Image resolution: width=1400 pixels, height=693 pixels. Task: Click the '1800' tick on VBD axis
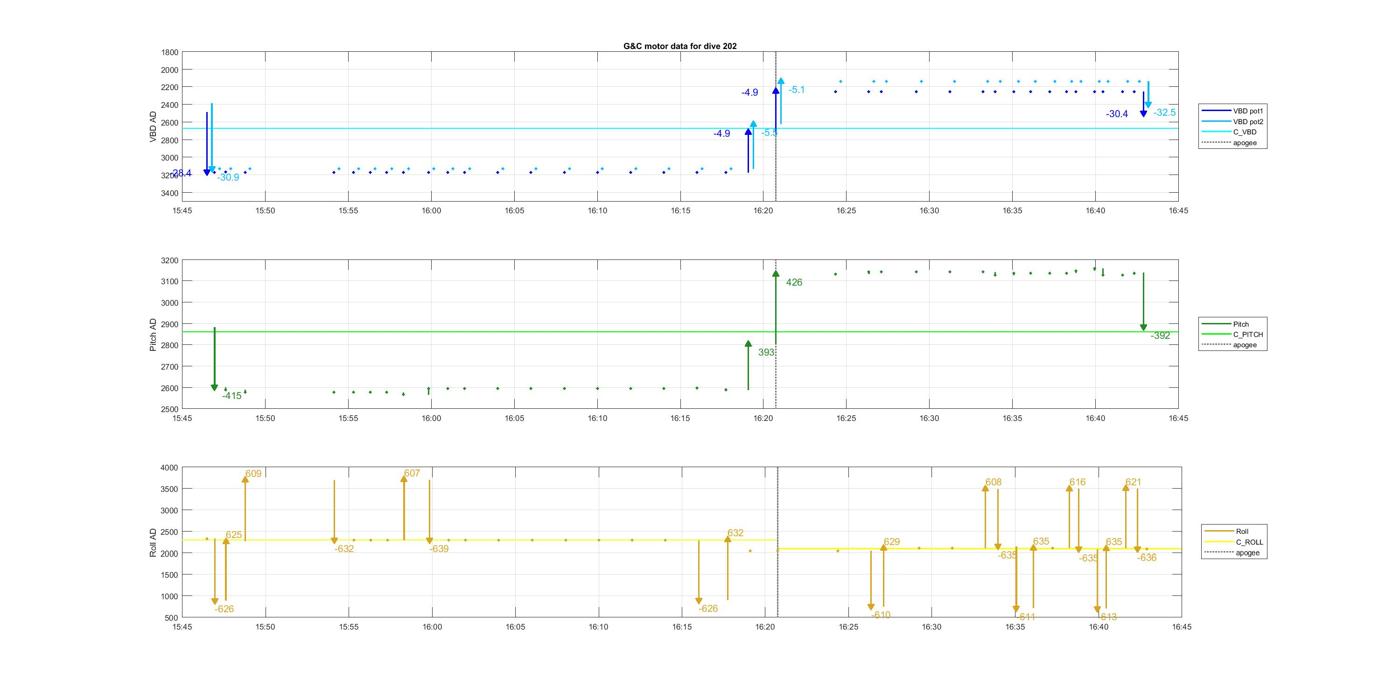pyautogui.click(x=170, y=52)
